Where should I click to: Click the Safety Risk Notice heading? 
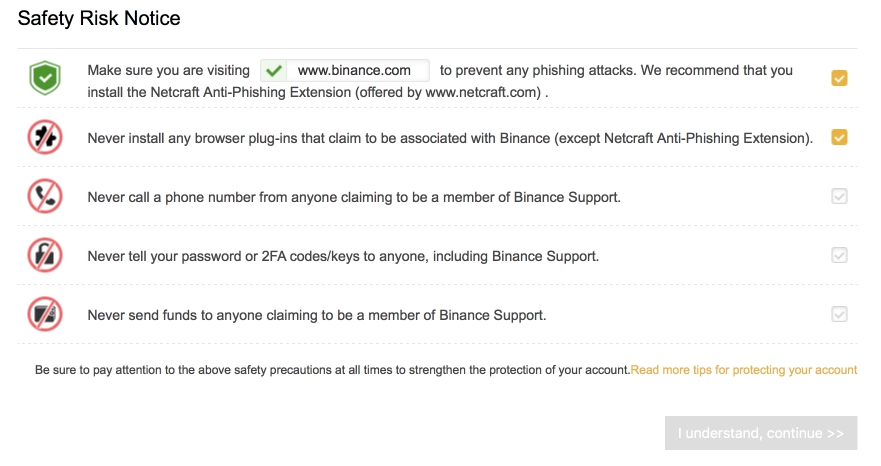(x=99, y=18)
